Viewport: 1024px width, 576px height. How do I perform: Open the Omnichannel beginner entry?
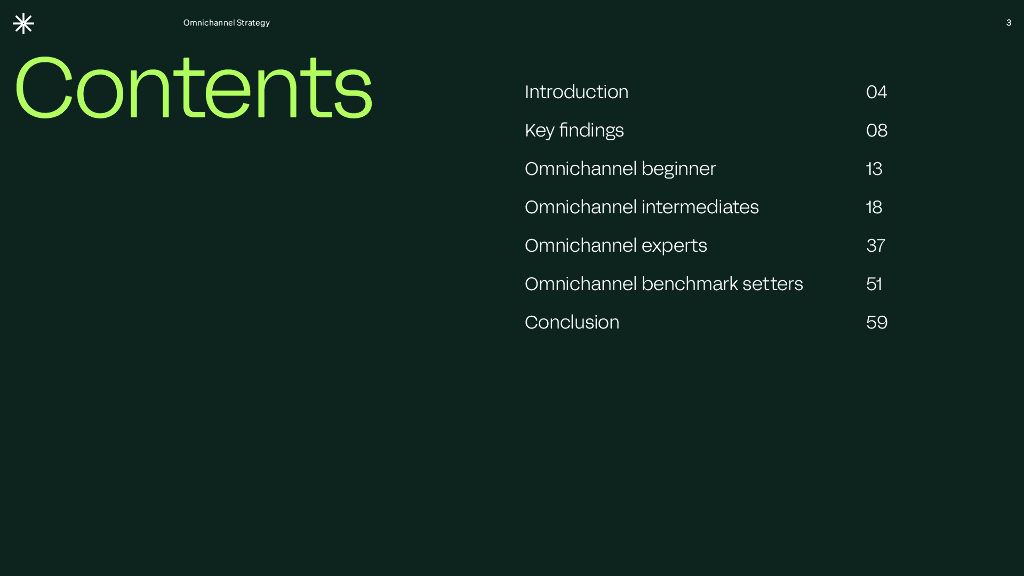pos(620,169)
